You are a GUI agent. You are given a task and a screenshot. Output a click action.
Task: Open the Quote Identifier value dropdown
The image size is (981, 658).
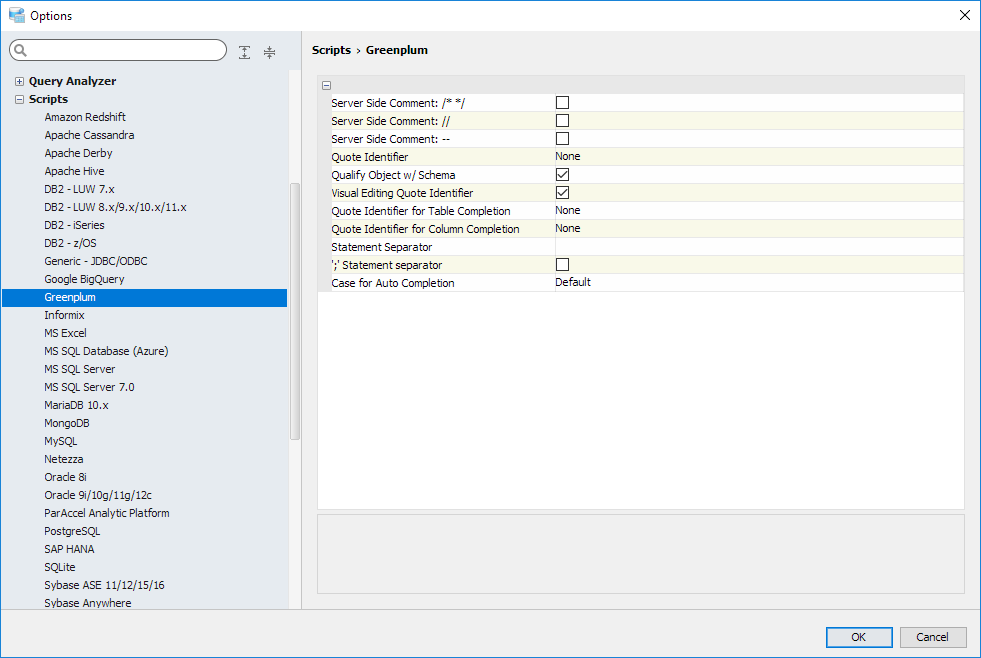758,156
